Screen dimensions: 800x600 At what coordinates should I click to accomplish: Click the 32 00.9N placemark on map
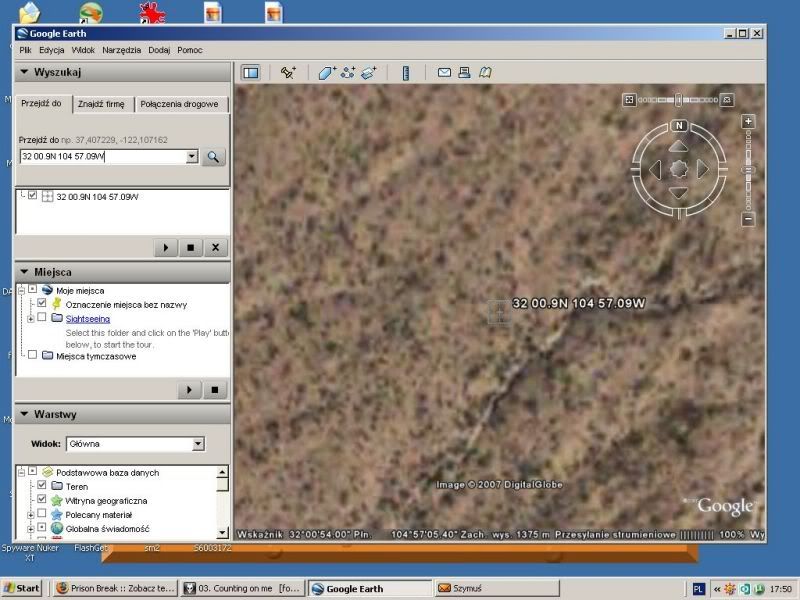499,312
